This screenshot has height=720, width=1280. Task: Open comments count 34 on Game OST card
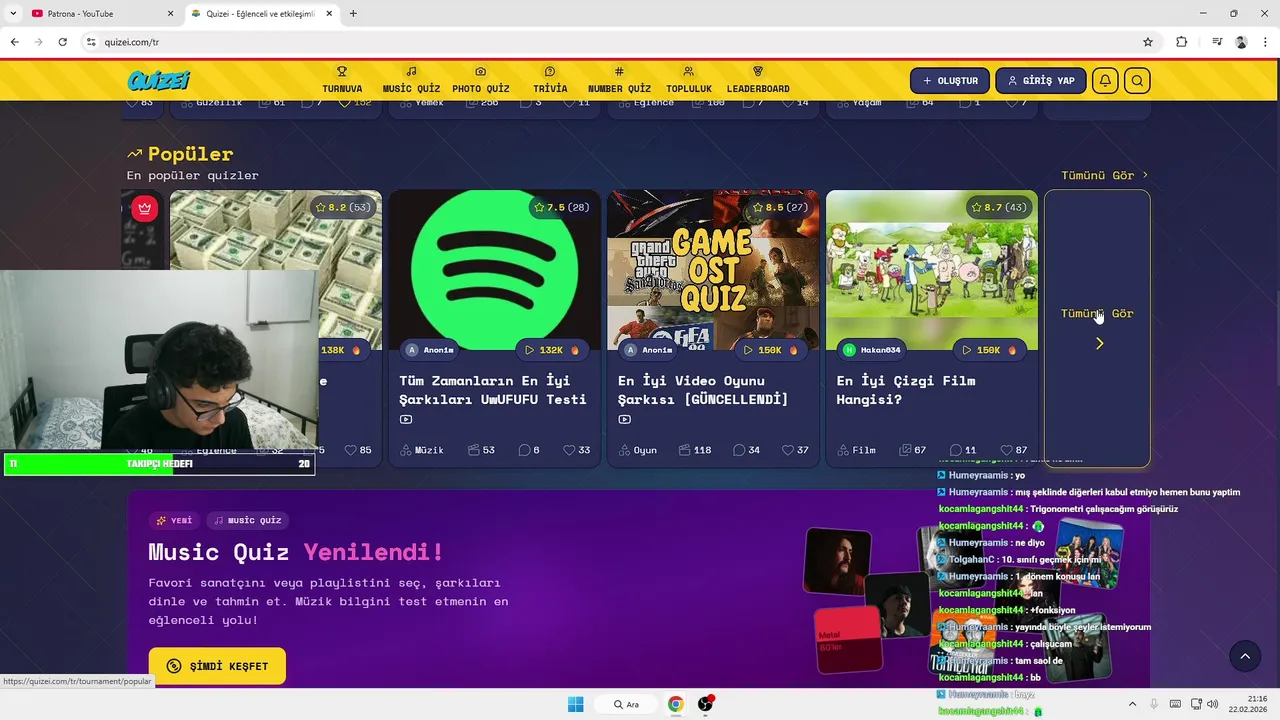pyautogui.click(x=745, y=450)
